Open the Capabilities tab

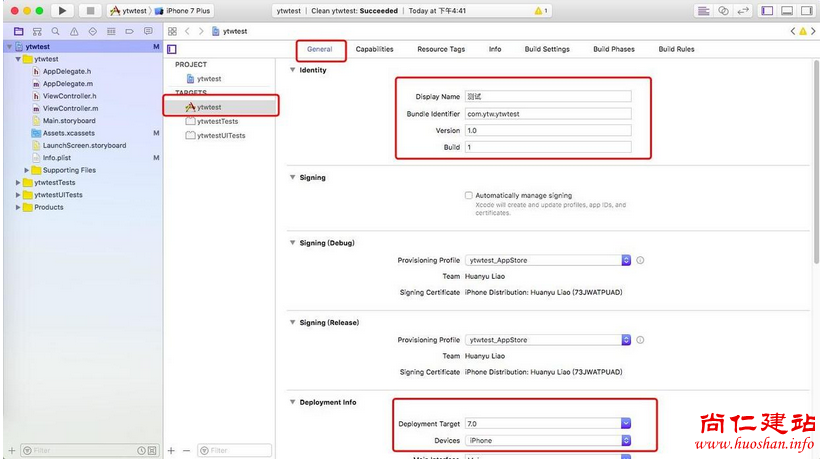tap(374, 49)
